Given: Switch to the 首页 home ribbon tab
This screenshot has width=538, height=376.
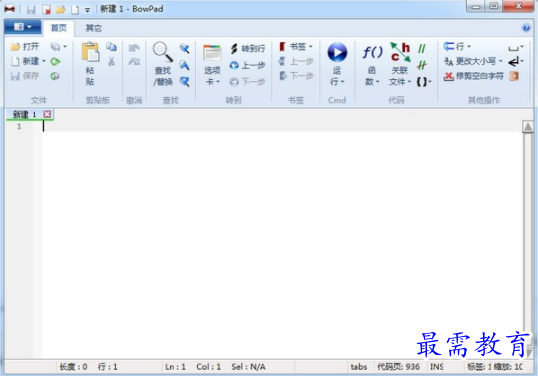Looking at the screenshot, I should [x=59, y=28].
